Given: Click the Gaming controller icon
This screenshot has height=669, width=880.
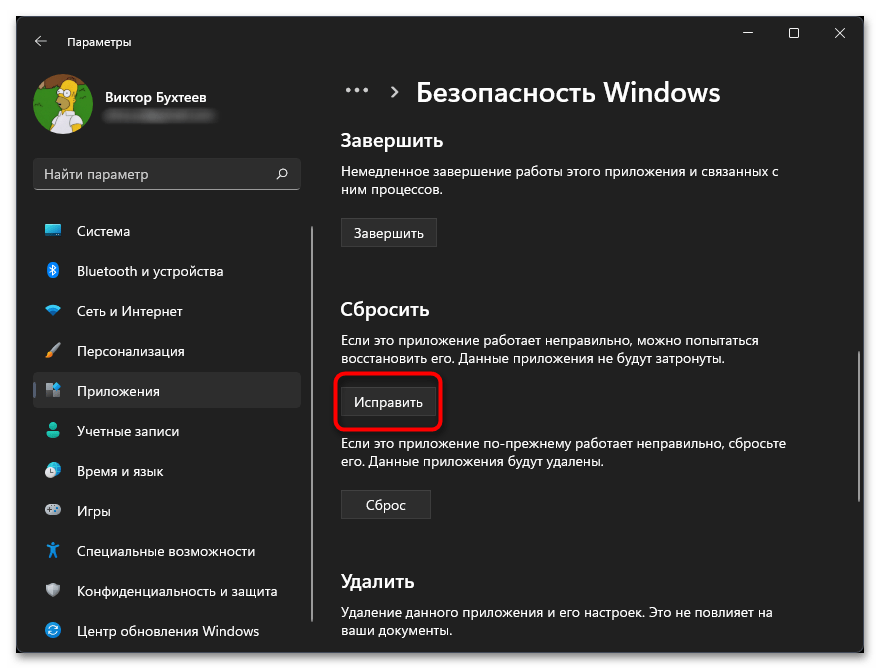Looking at the screenshot, I should coord(54,511).
